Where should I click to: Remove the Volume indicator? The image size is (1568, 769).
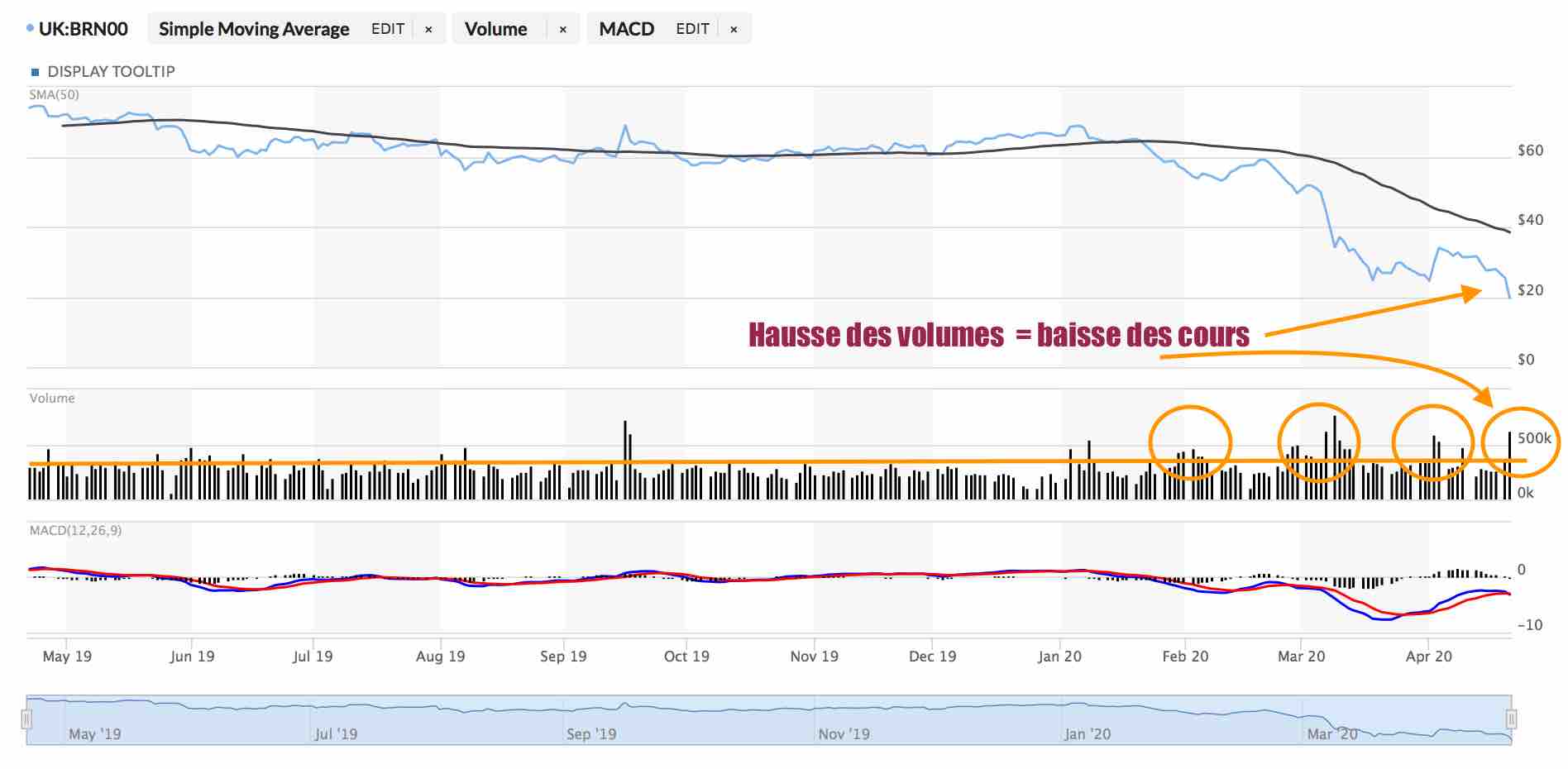point(562,30)
